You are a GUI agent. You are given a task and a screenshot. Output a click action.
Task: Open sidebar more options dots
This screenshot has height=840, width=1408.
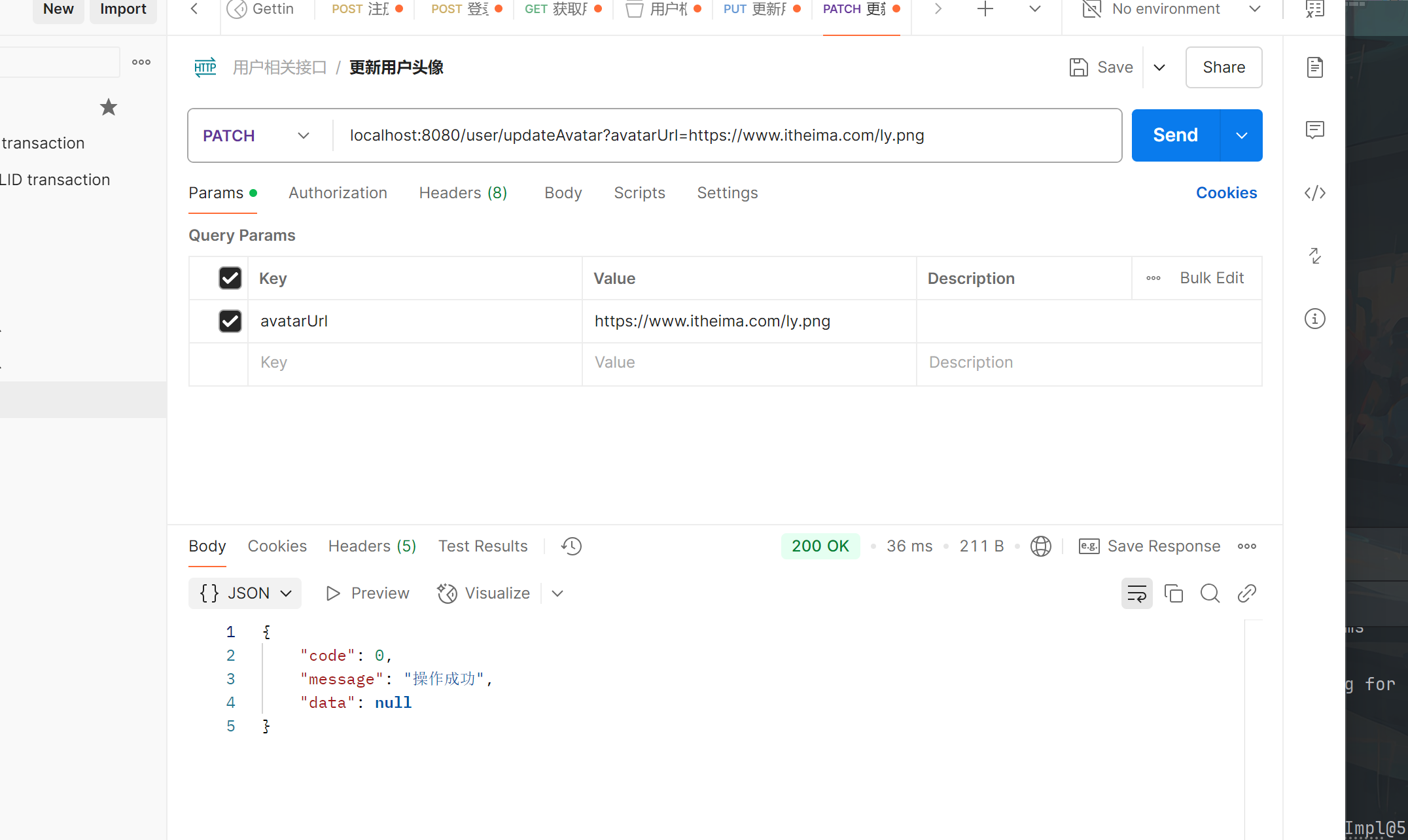click(141, 62)
